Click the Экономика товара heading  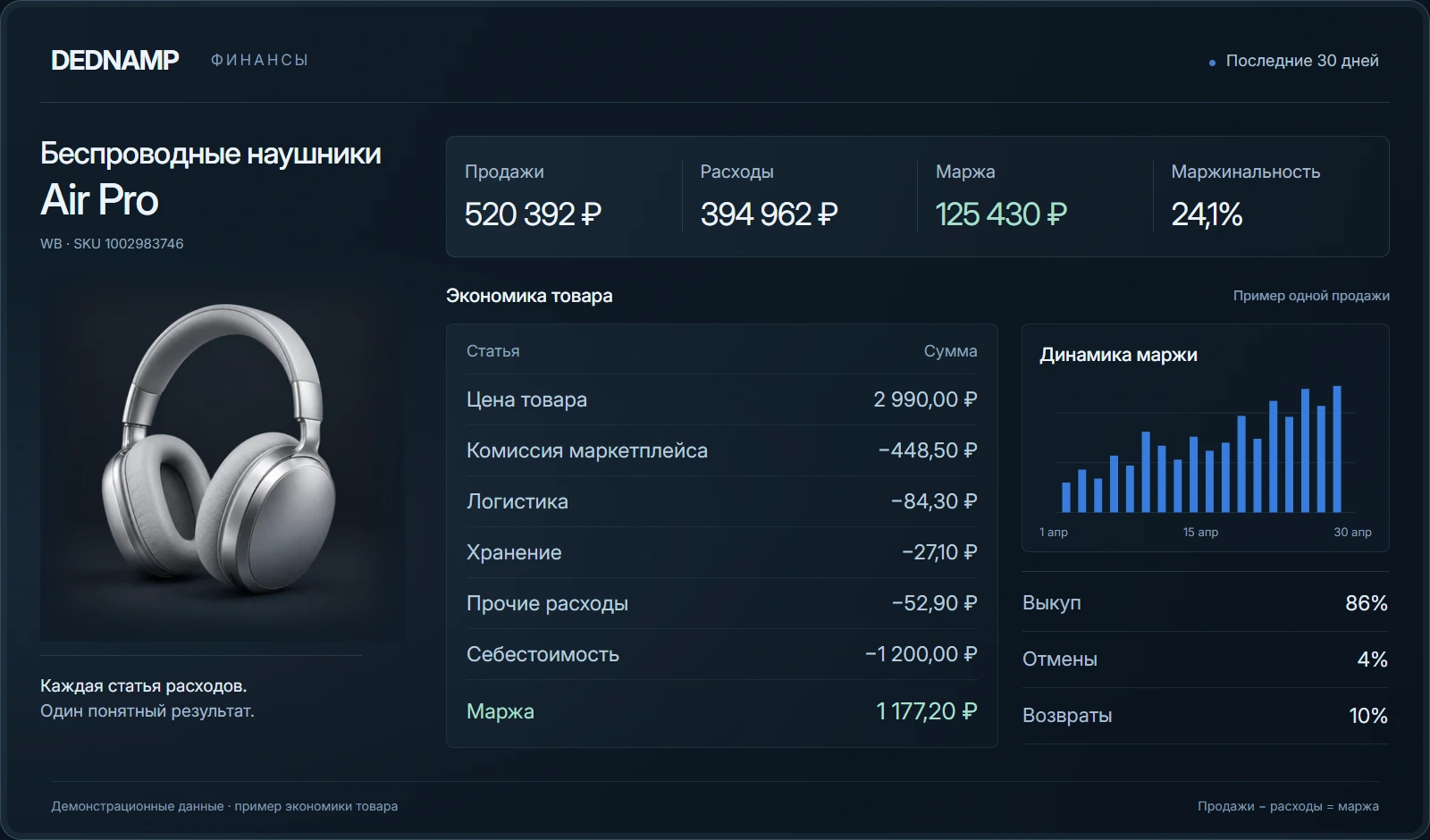point(529,296)
